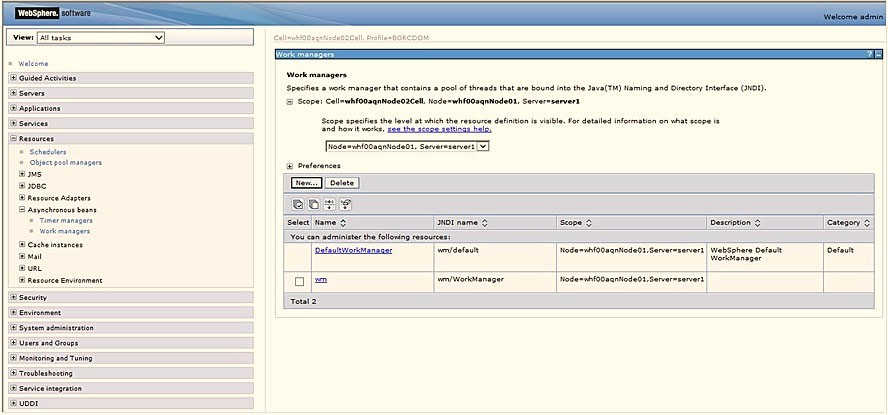The height and width of the screenshot is (415, 888).
Task: Click the Select All items toolbar icon
Action: [x=298, y=204]
